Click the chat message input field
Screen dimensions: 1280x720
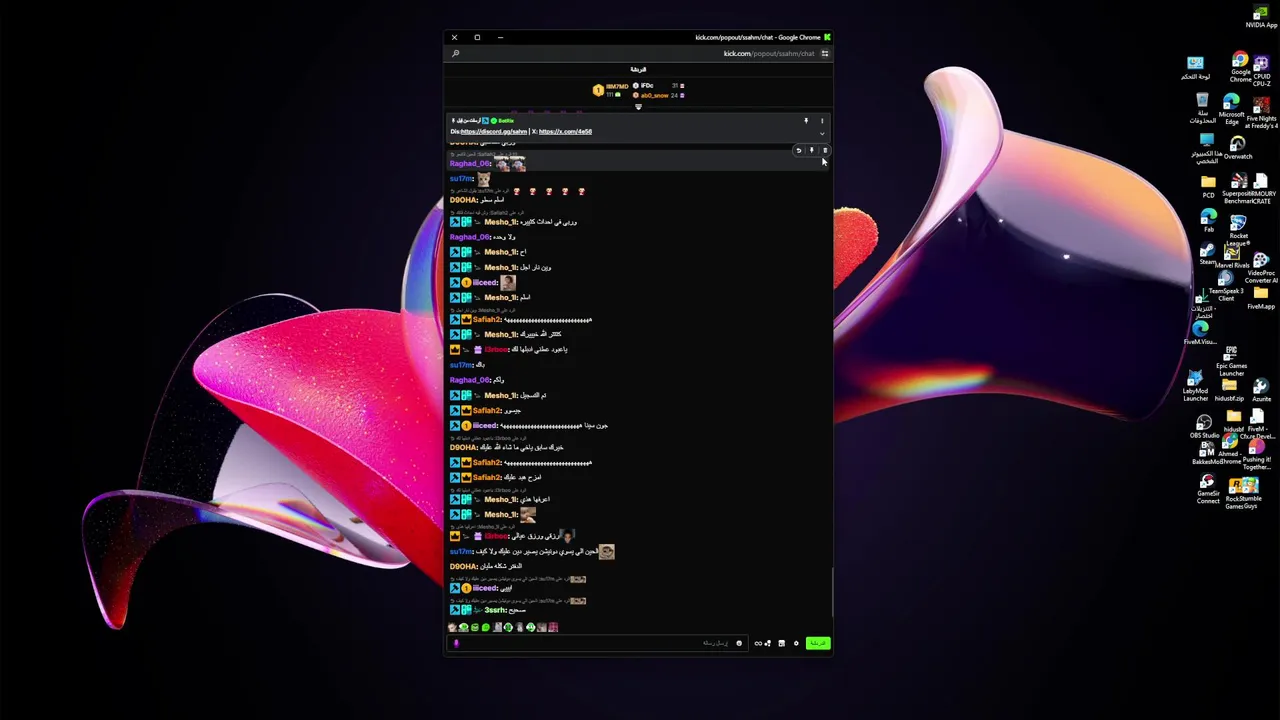[597, 643]
